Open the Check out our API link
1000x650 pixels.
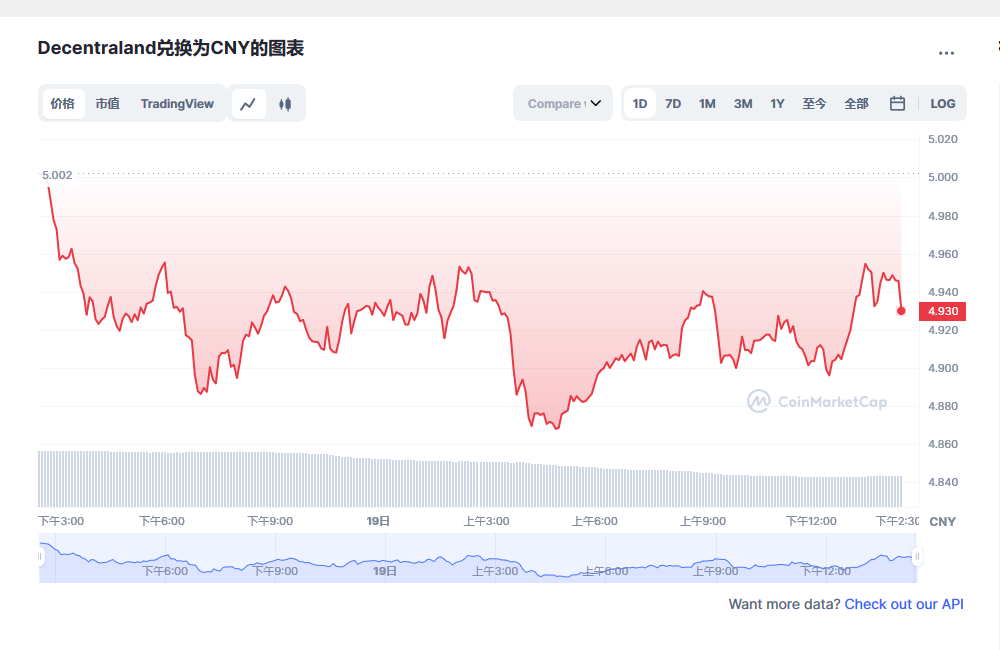coord(904,604)
